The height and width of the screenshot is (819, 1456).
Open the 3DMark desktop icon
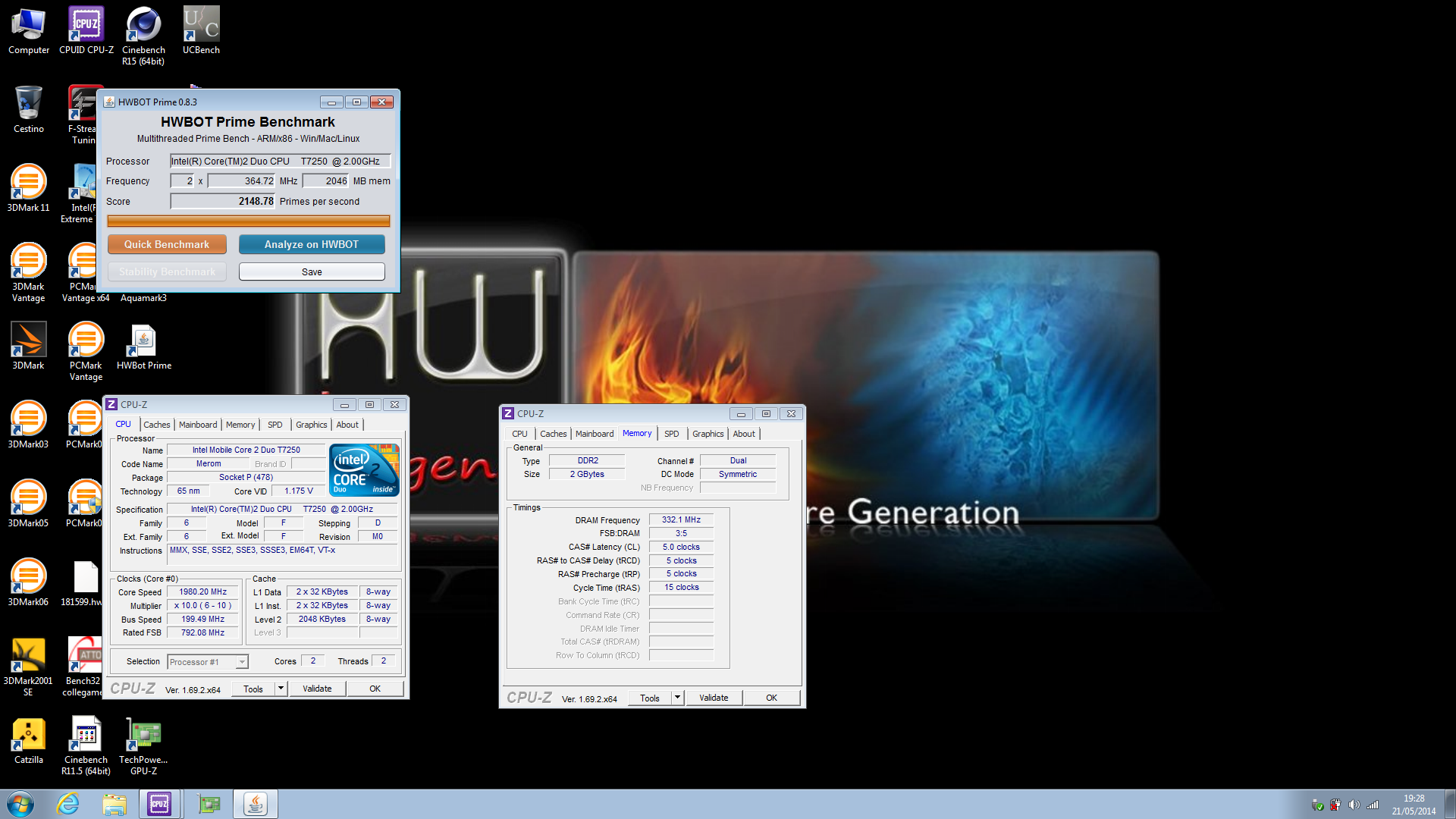coord(28,347)
